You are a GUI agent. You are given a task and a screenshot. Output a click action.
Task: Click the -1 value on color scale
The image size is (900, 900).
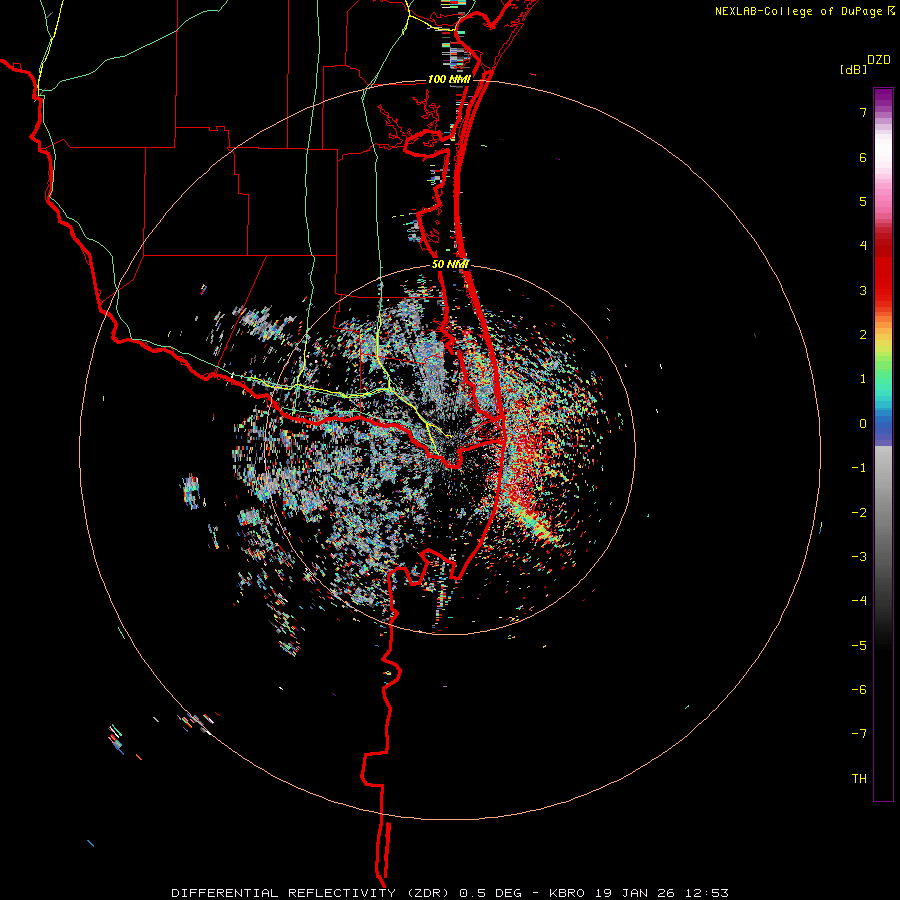[859, 468]
